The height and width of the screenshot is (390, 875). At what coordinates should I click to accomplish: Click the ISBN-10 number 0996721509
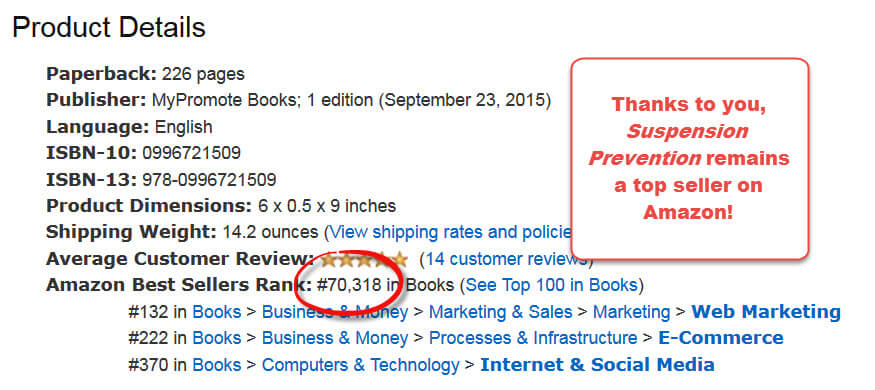point(191,153)
